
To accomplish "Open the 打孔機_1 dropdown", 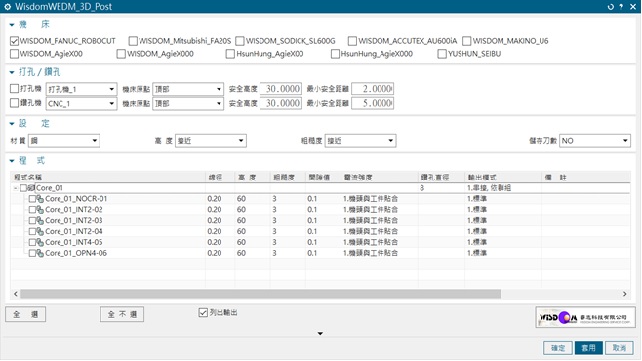I will click(x=81, y=89).
